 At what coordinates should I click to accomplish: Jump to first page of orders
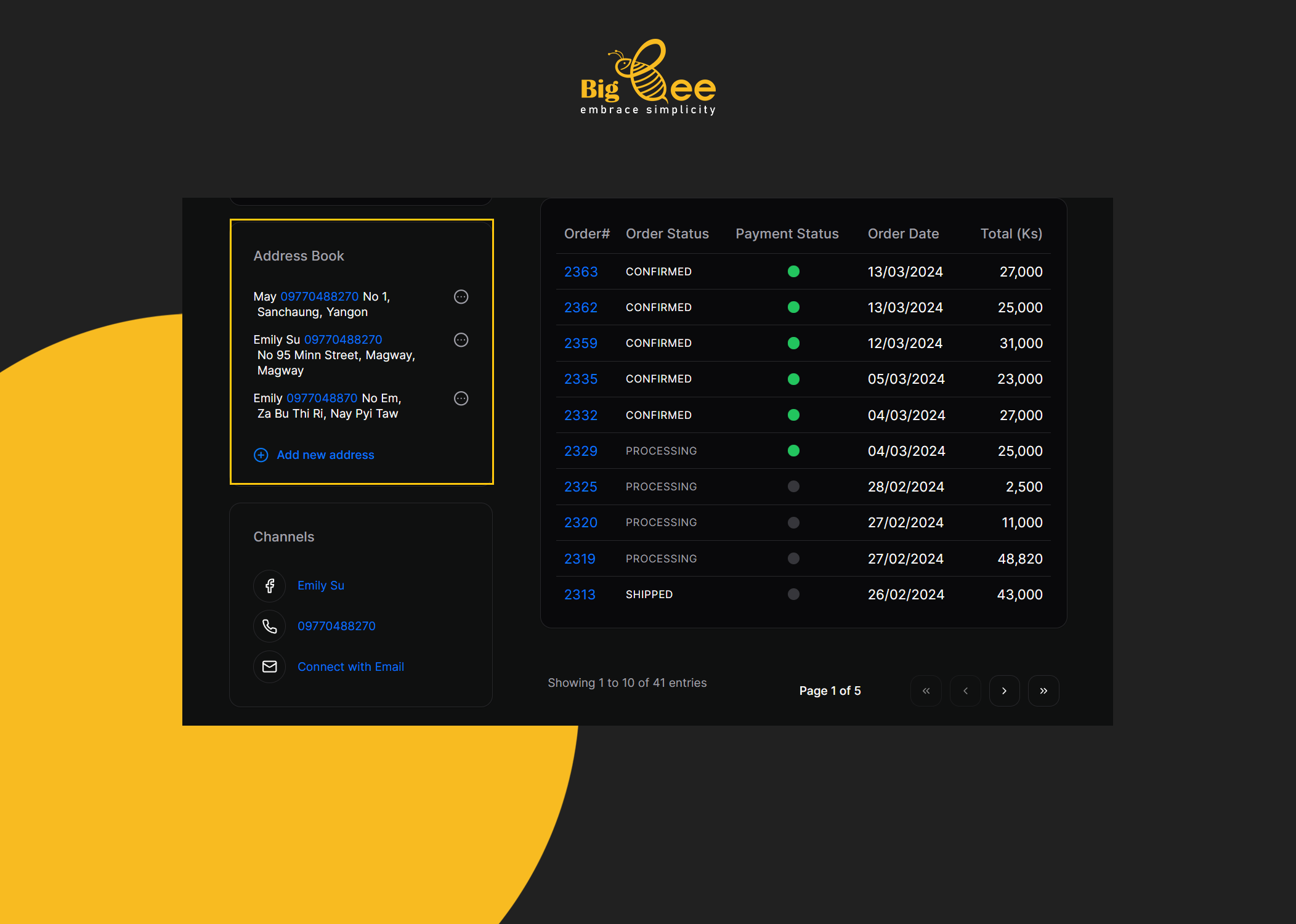(926, 691)
